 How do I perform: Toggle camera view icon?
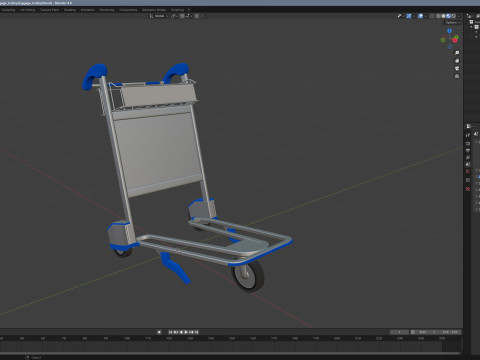coord(457,68)
